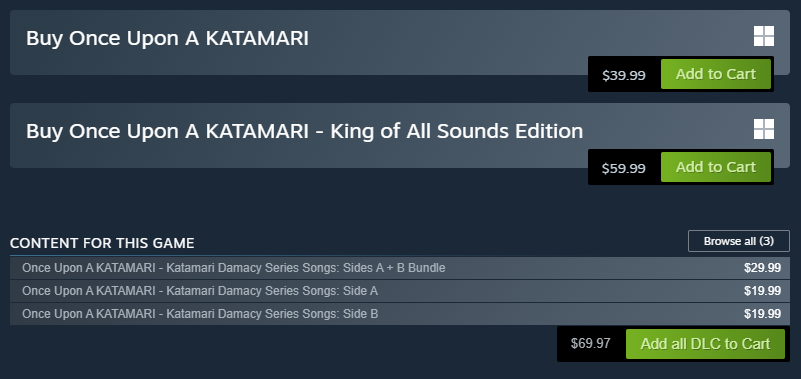Click the $29.99 bundle price

point(762,268)
